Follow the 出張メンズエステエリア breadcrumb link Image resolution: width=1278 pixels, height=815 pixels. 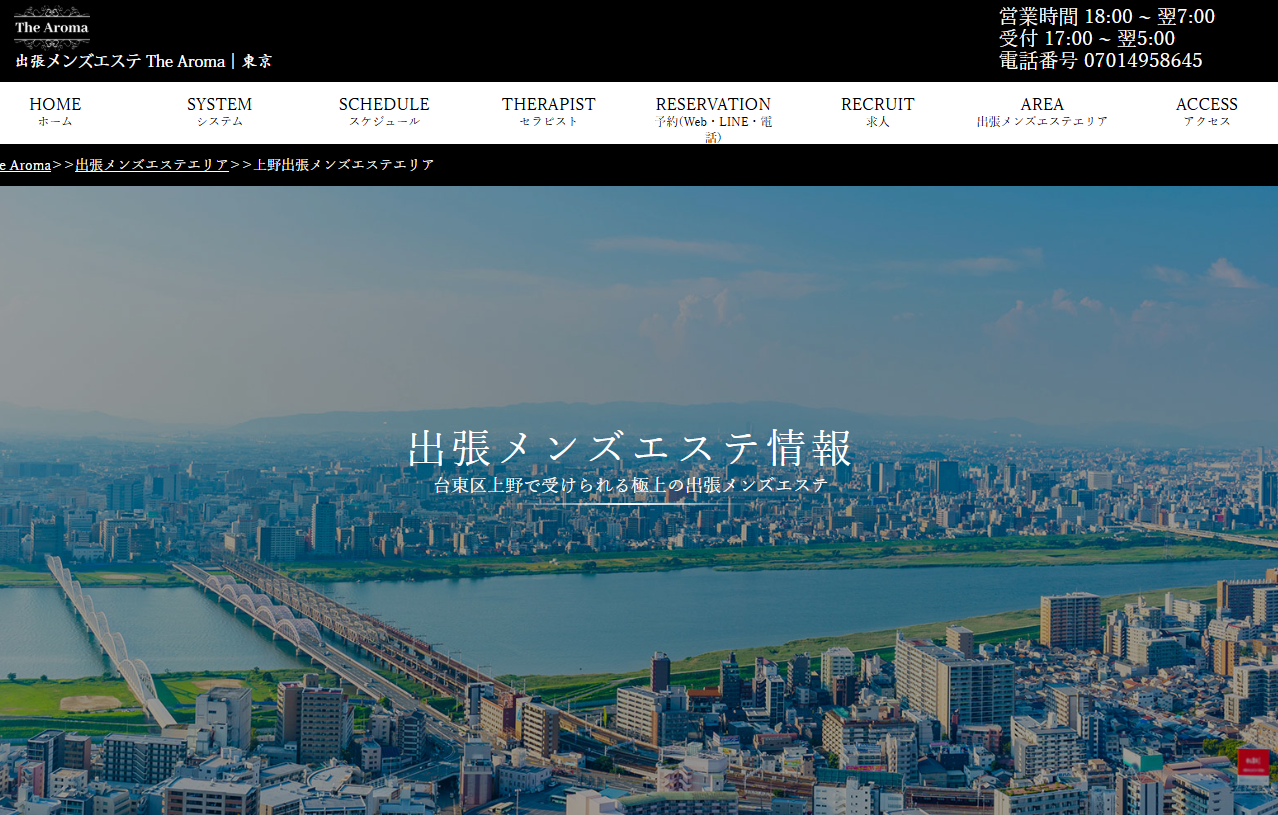pyautogui.click(x=152, y=165)
